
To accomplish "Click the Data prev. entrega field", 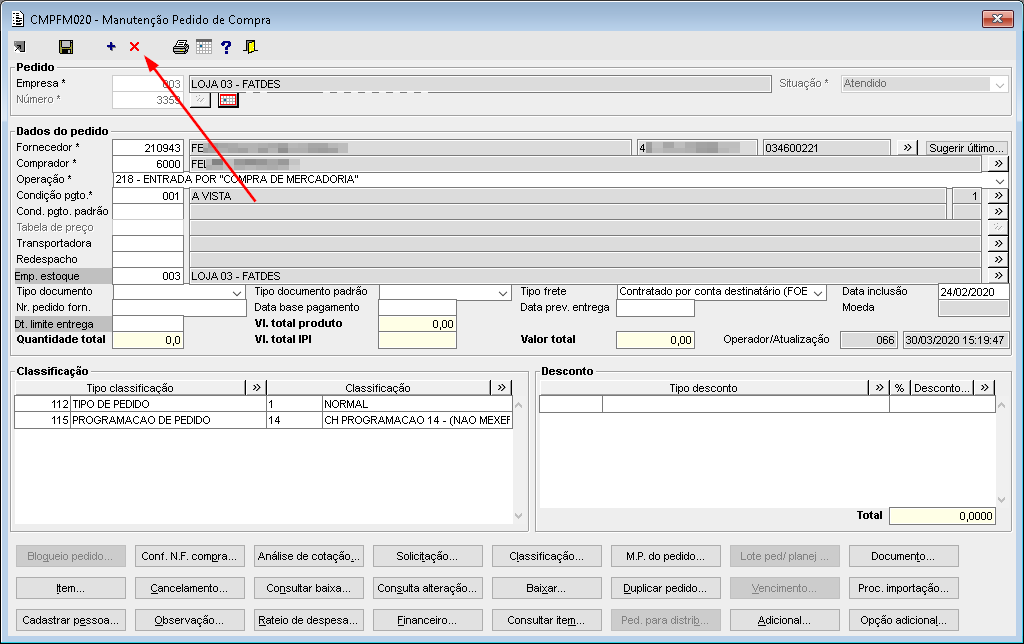I will coord(655,308).
